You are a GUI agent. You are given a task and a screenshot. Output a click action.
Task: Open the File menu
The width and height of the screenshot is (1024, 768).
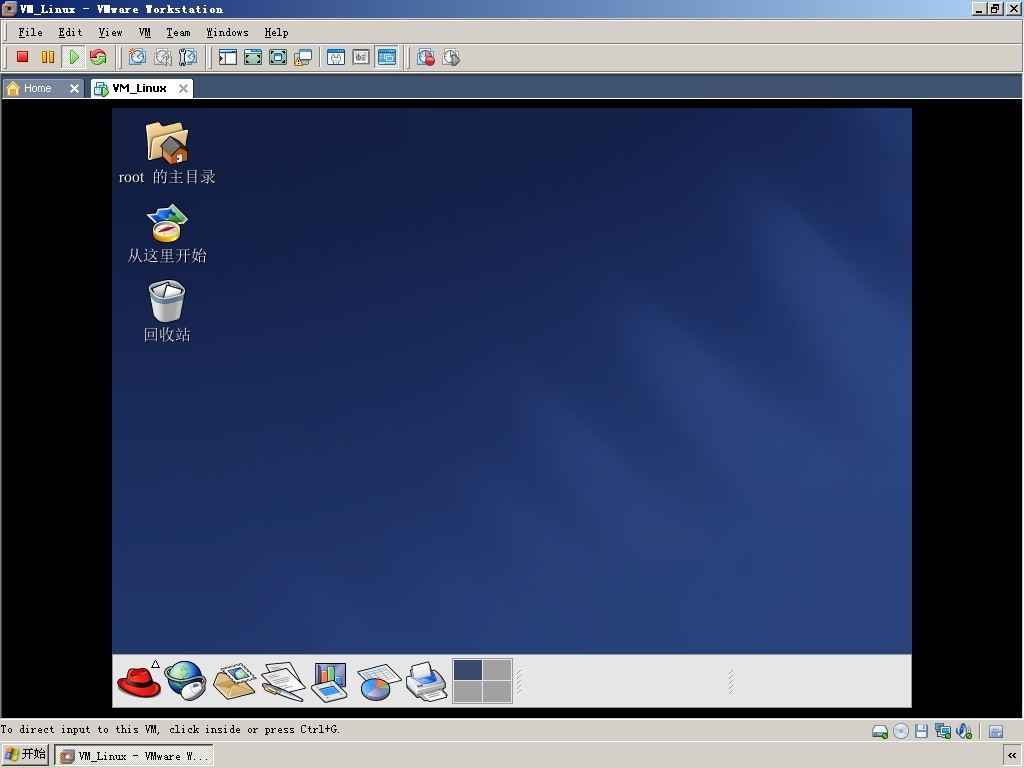(30, 33)
